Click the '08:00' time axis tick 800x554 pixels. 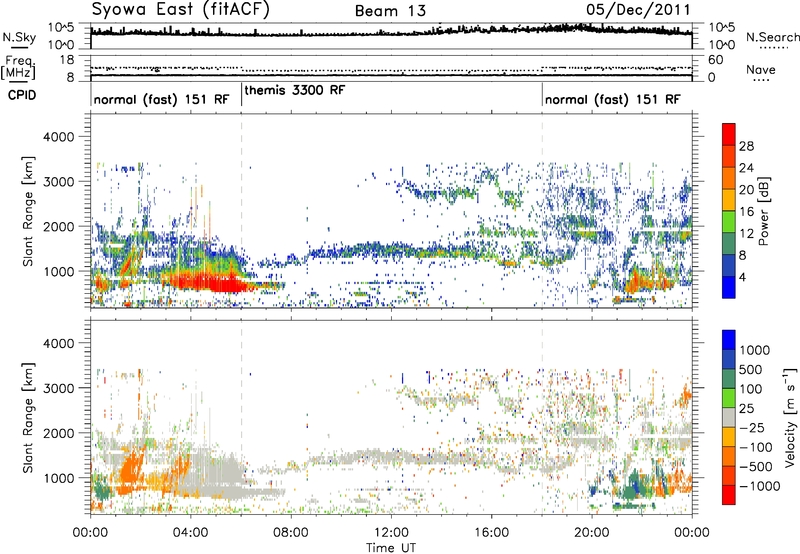pos(291,533)
